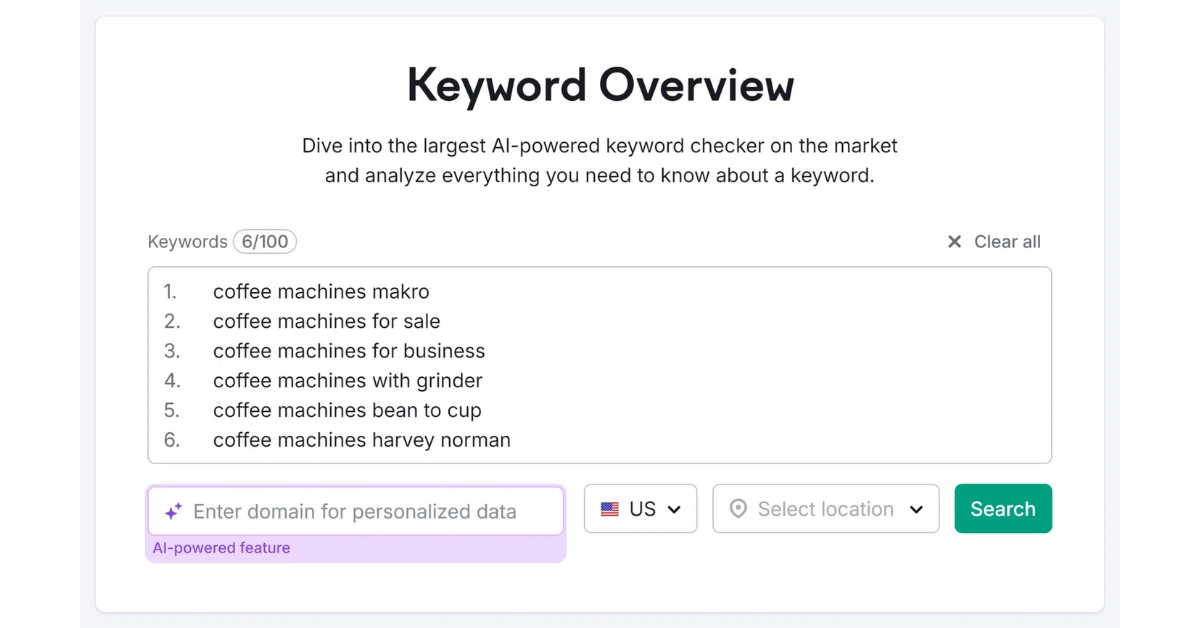Click keyword coffee machines with grinder
The image size is (1200, 628).
coord(348,381)
